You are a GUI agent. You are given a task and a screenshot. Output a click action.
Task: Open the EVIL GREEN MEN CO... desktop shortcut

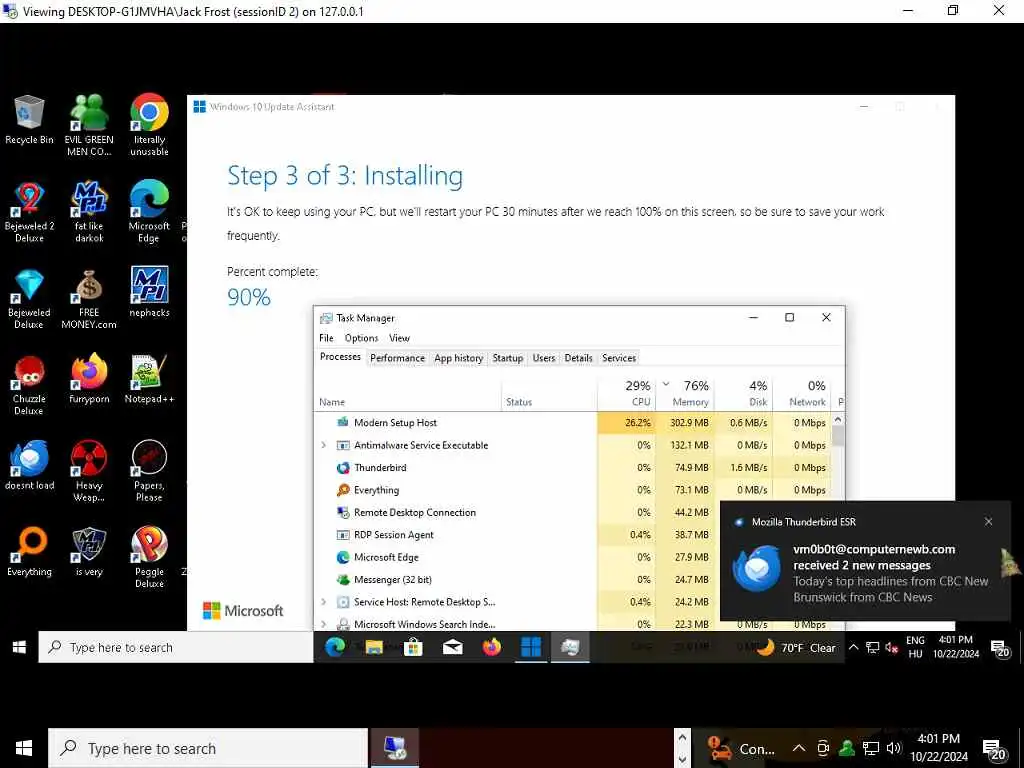pos(89,124)
